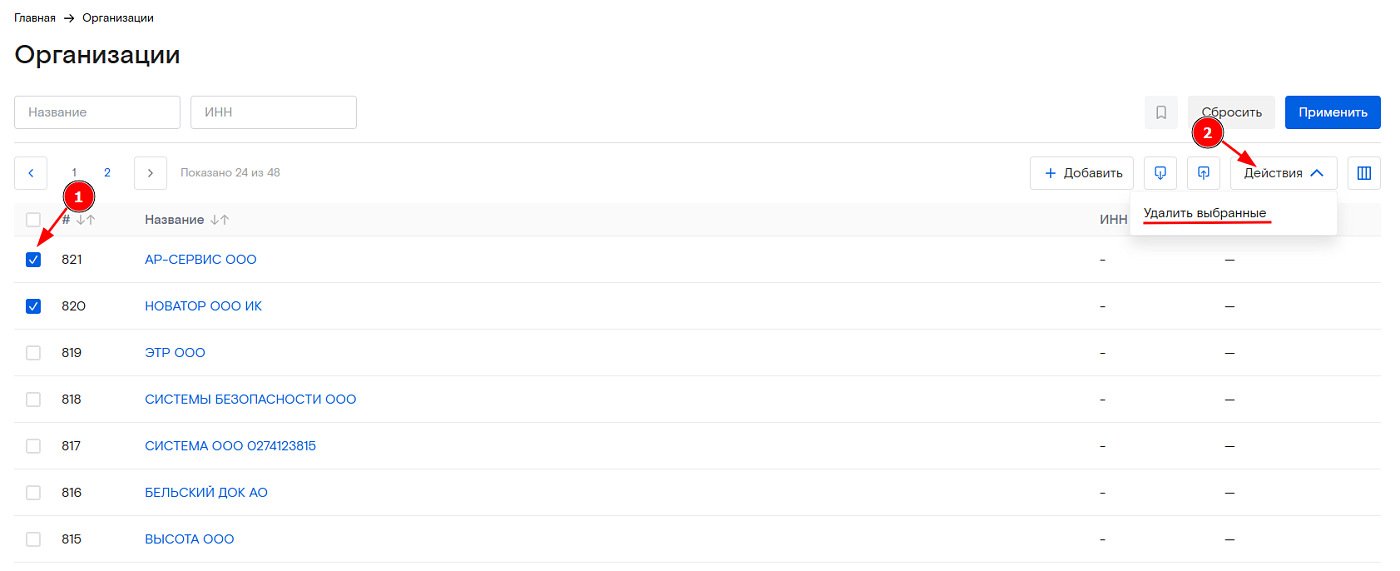
Task: Uncheck the checkbox for row 821
Action: click(33, 260)
